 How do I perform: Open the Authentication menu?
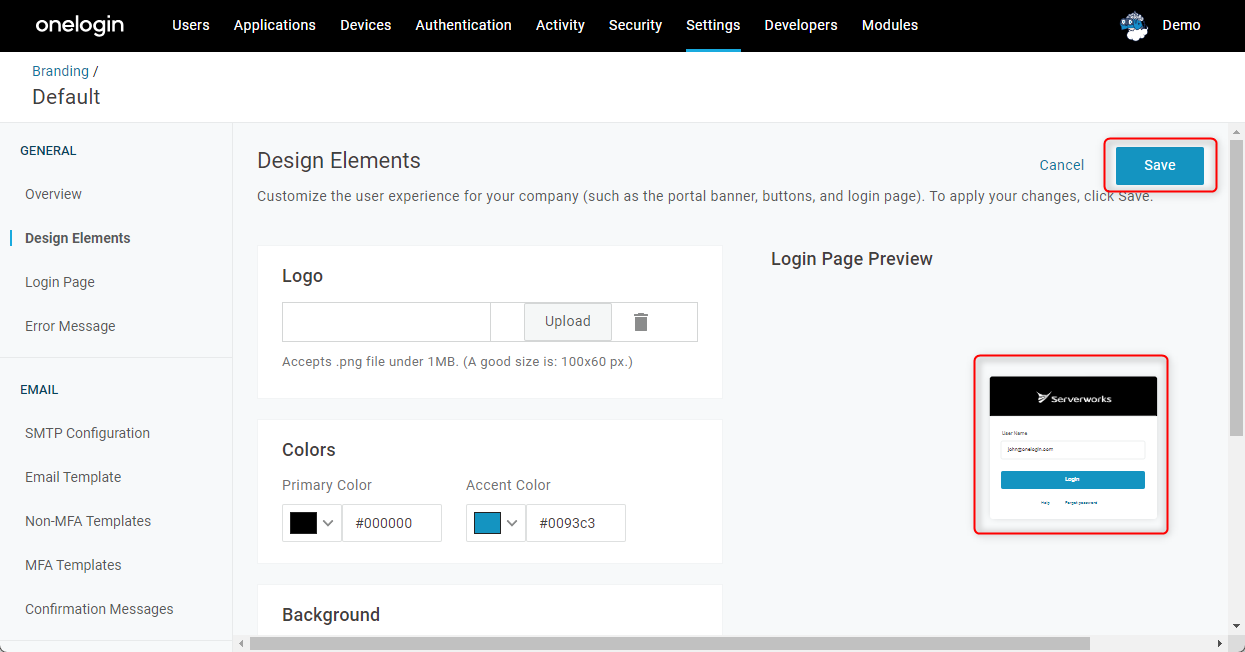(464, 25)
